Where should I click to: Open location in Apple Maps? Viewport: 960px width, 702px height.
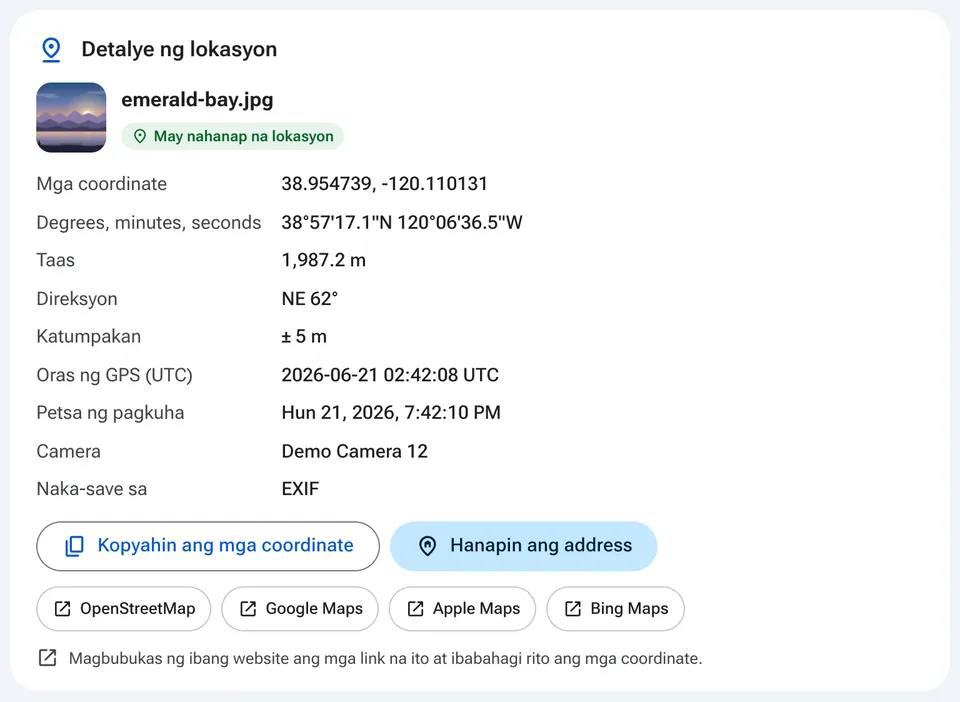pos(462,608)
